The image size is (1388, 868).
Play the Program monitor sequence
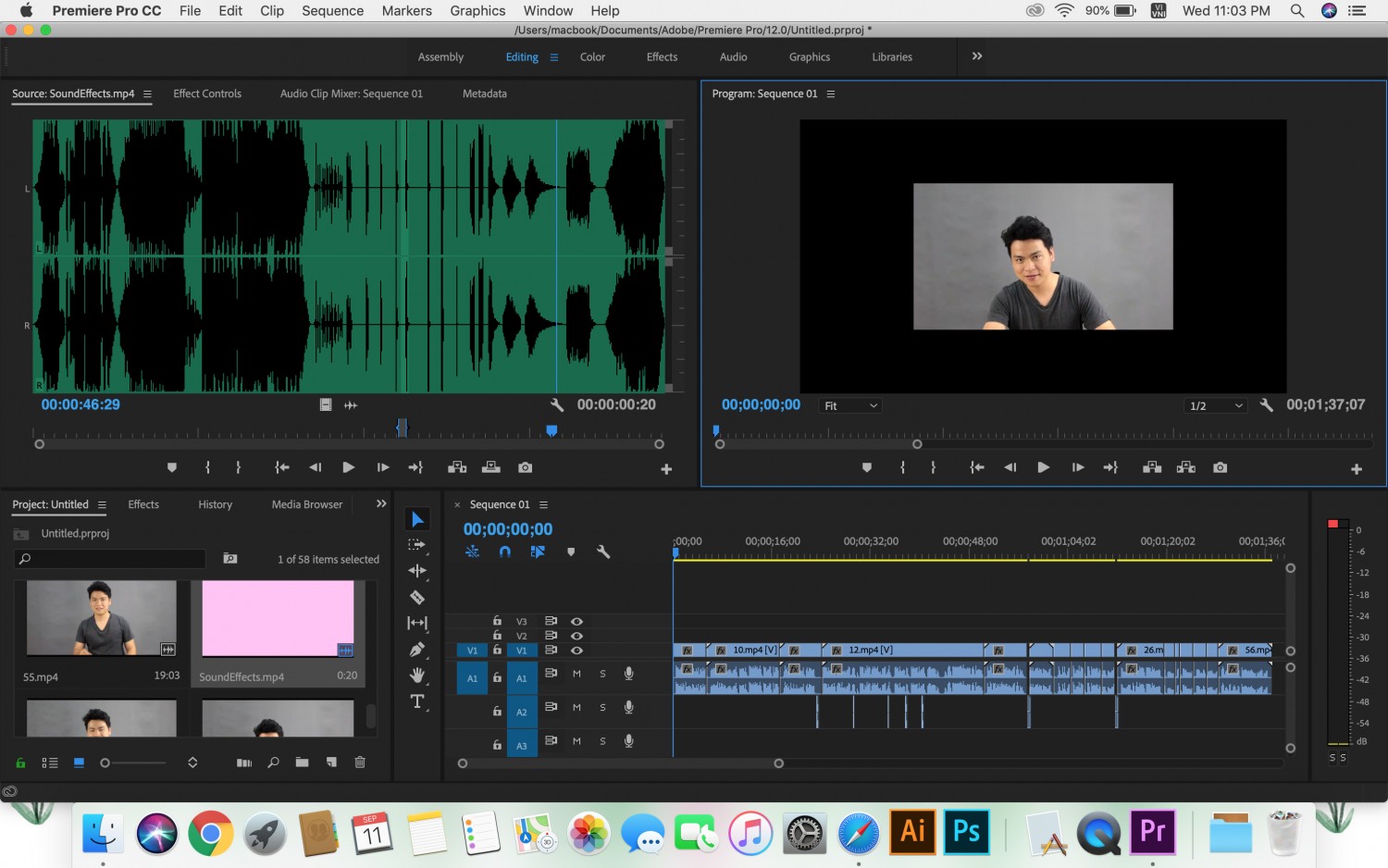(1044, 467)
